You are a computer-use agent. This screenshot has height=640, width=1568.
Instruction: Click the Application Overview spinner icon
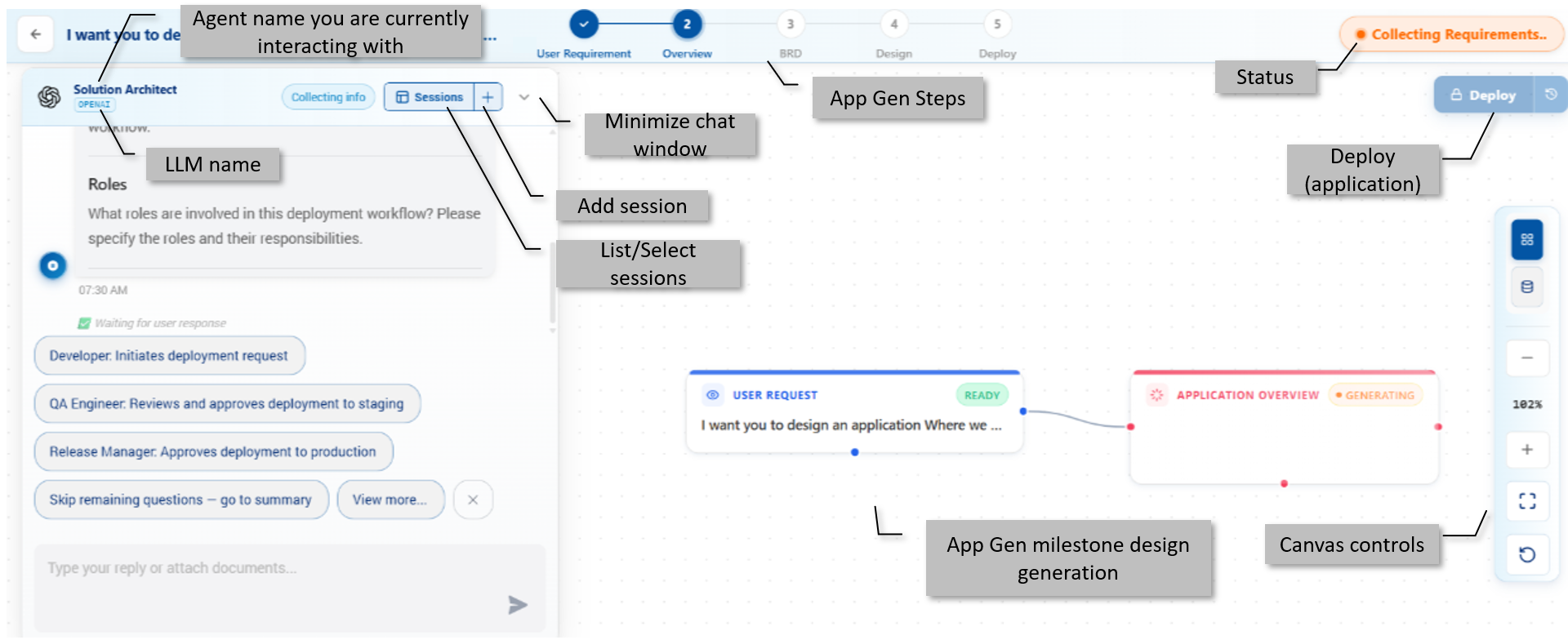pyautogui.click(x=1156, y=395)
